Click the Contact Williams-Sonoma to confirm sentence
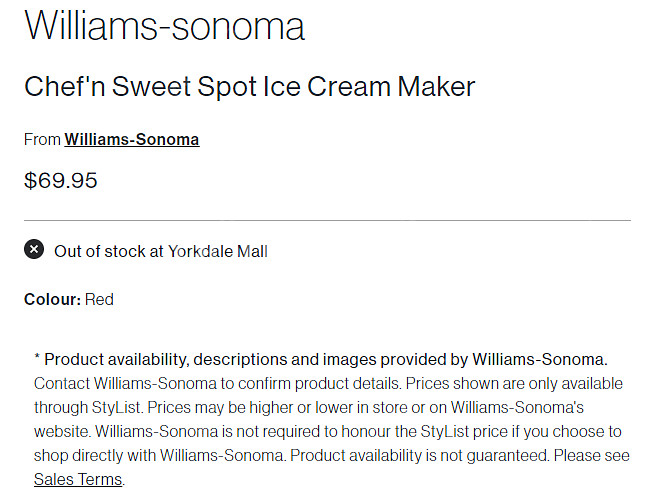The width and height of the screenshot is (645, 501). [218, 383]
